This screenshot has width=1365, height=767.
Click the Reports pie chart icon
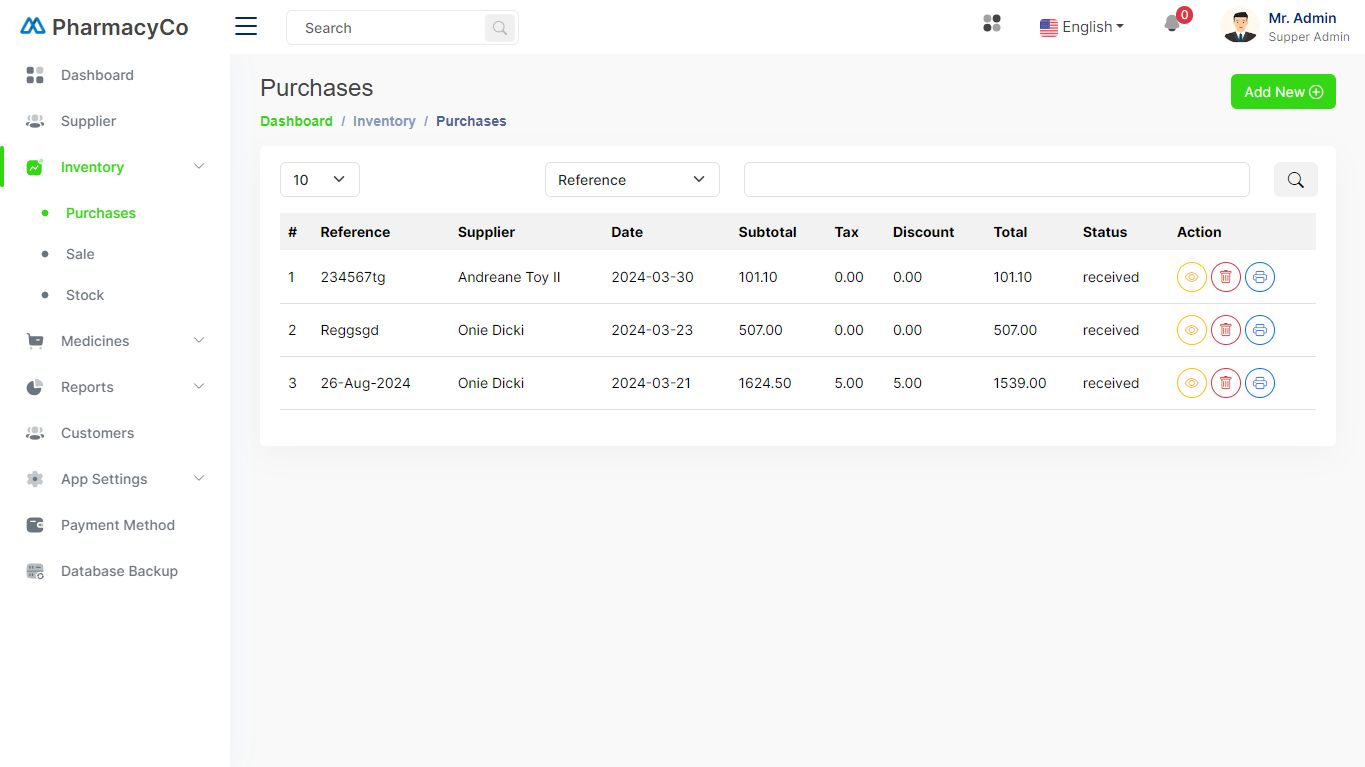coord(35,387)
